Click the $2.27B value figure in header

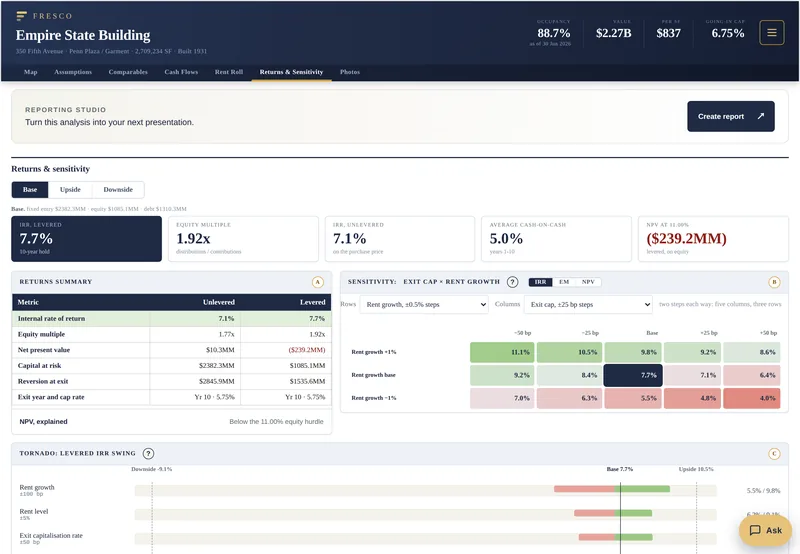tap(613, 33)
